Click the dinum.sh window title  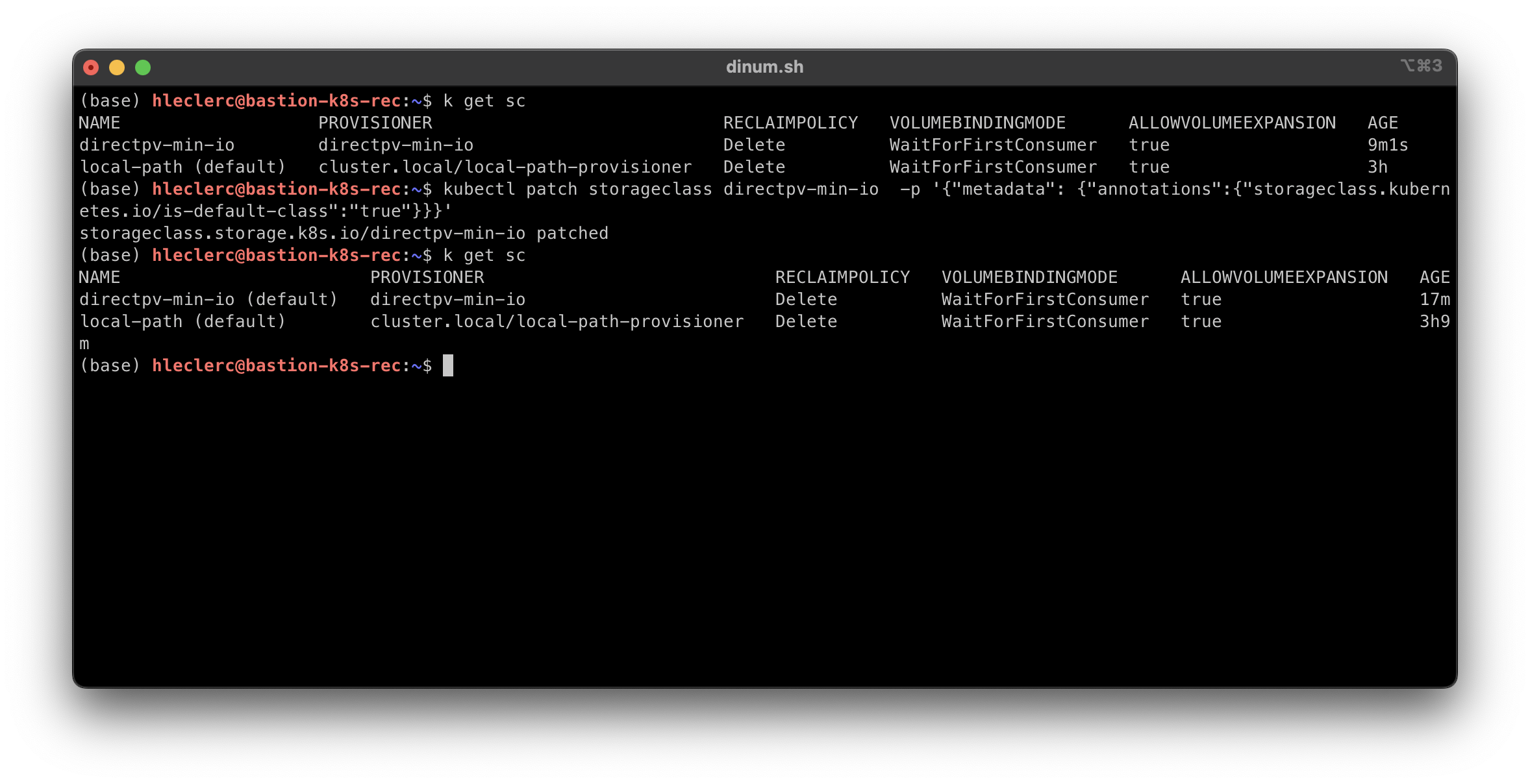pos(764,67)
